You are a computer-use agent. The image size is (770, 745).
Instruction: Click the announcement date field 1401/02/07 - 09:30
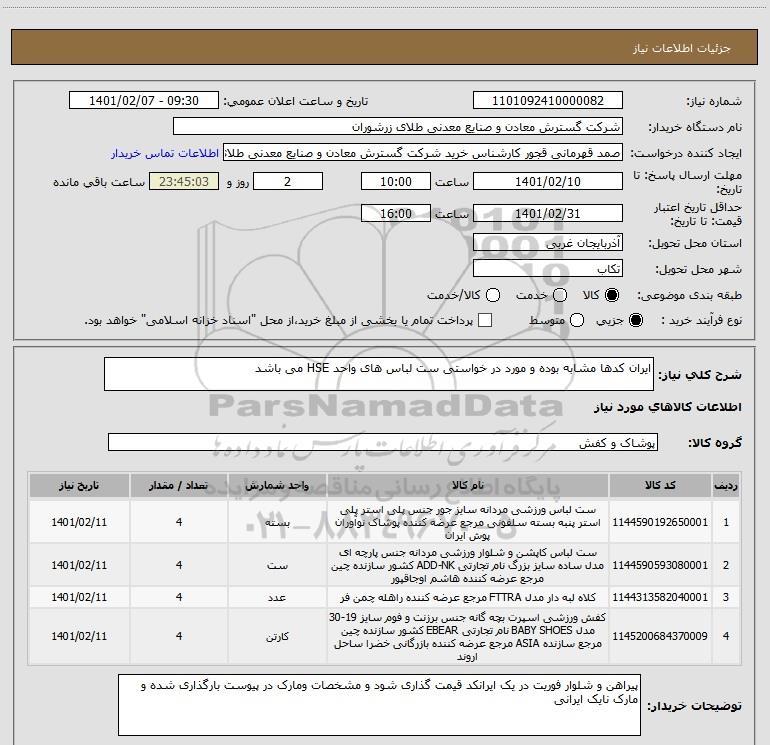(x=144, y=101)
